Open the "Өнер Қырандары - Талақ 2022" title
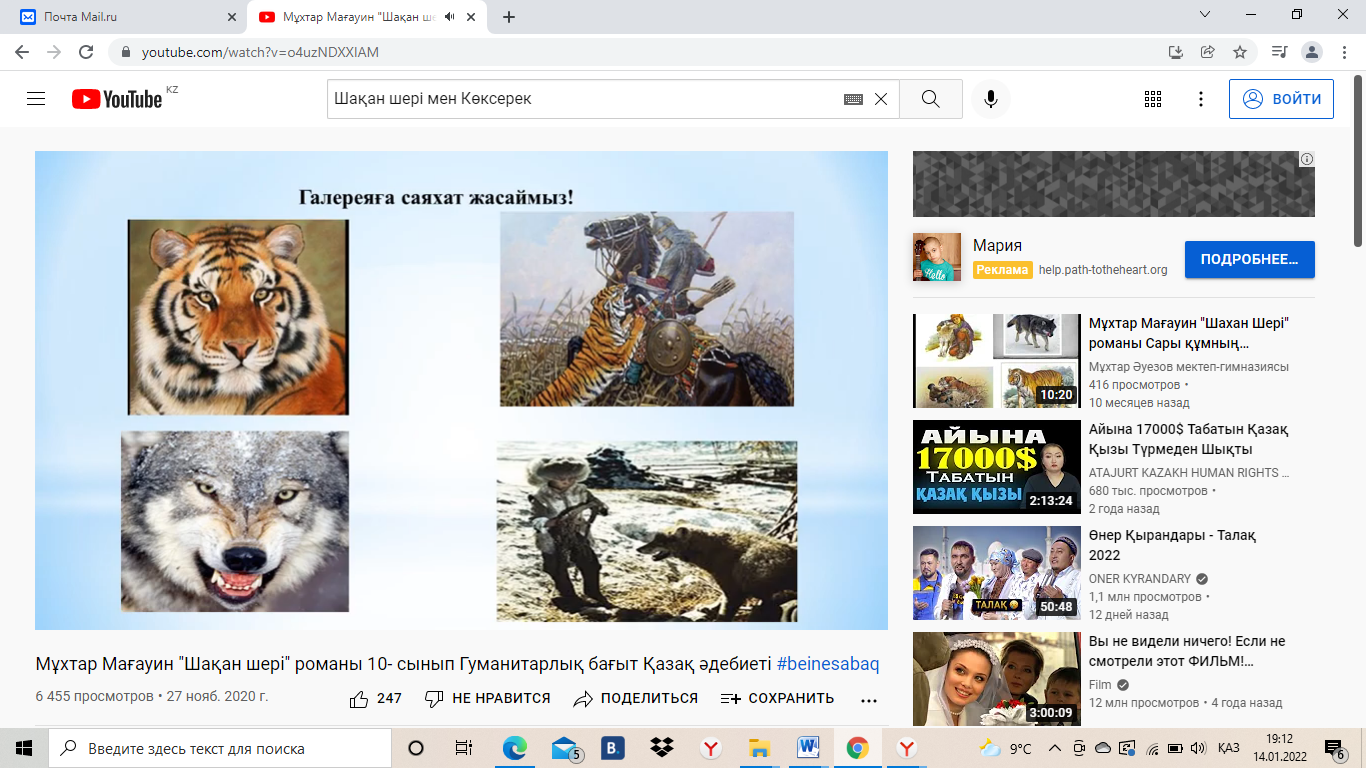Screen dimensions: 1366x768 point(1172,545)
